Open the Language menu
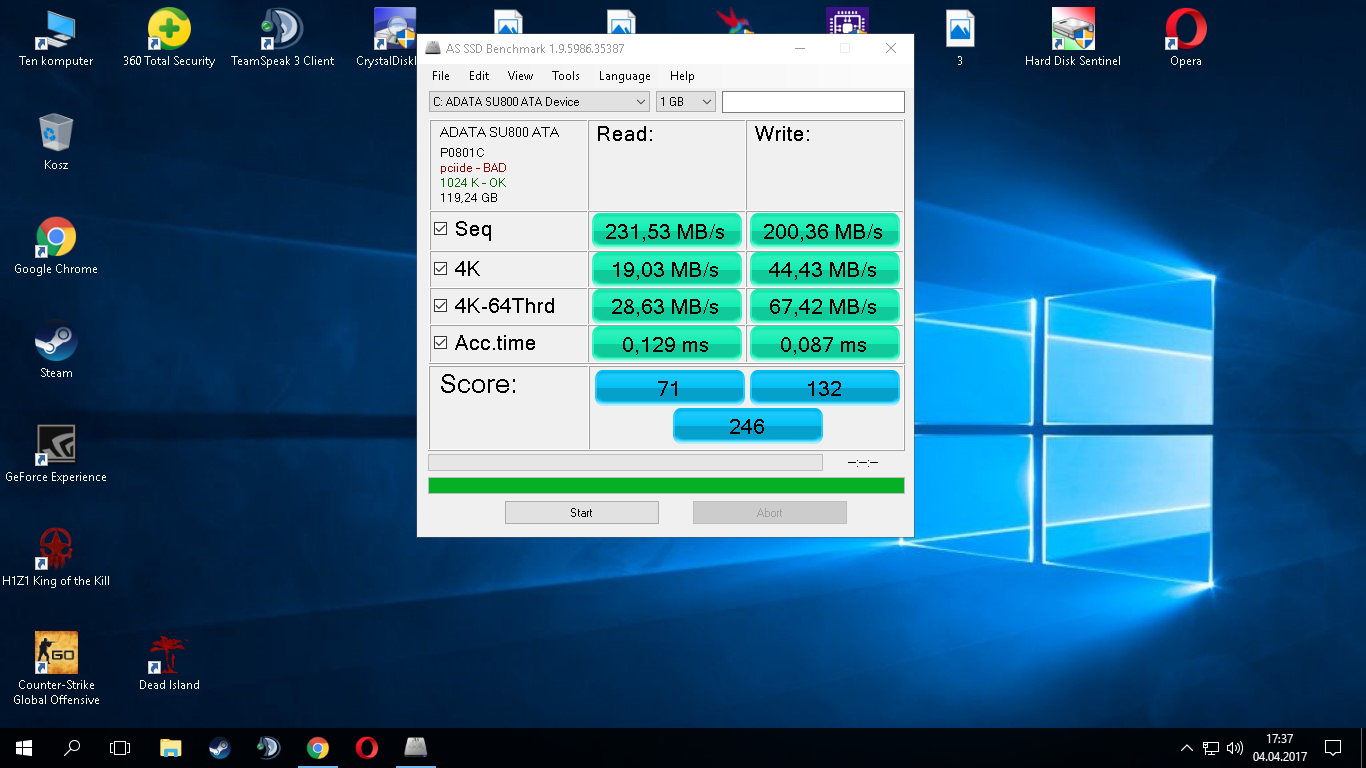The height and width of the screenshot is (768, 1366). (x=625, y=76)
